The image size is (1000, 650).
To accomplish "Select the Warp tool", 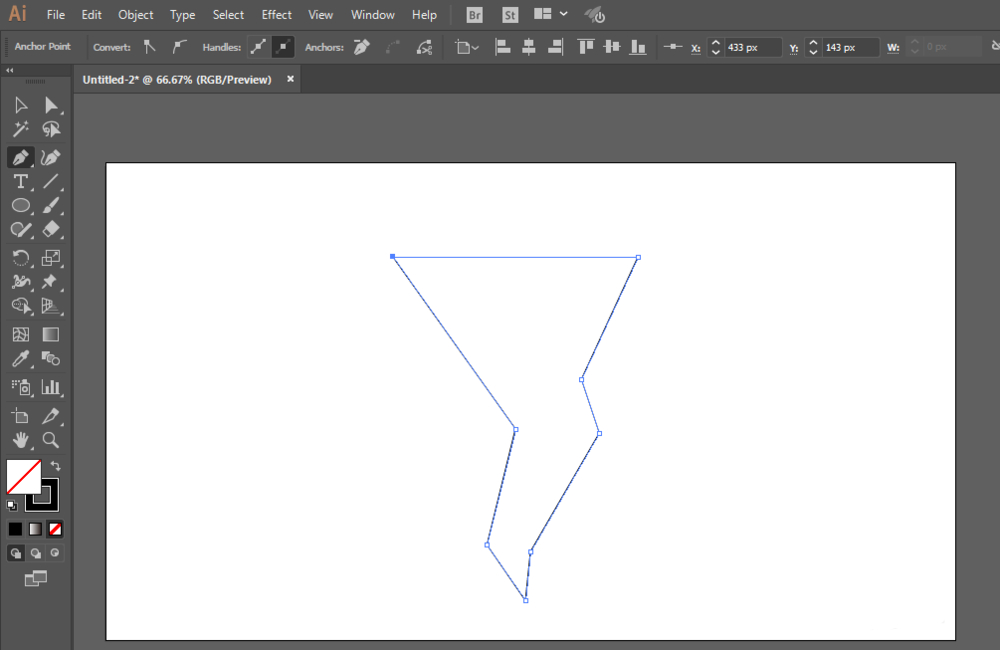I will tap(20, 281).
